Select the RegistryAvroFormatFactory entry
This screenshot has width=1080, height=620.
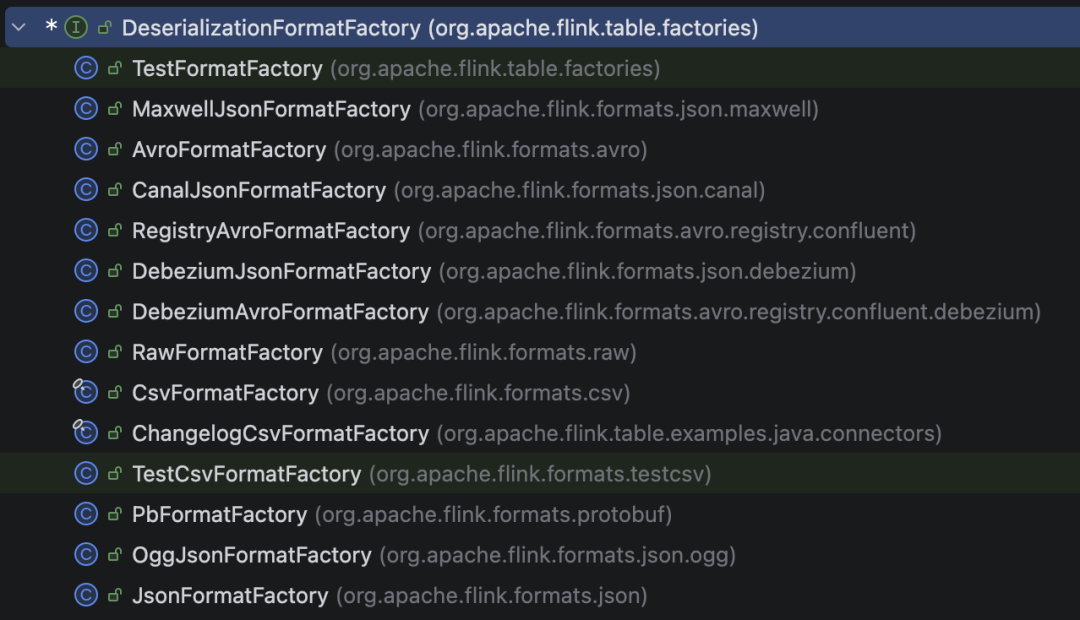[270, 230]
